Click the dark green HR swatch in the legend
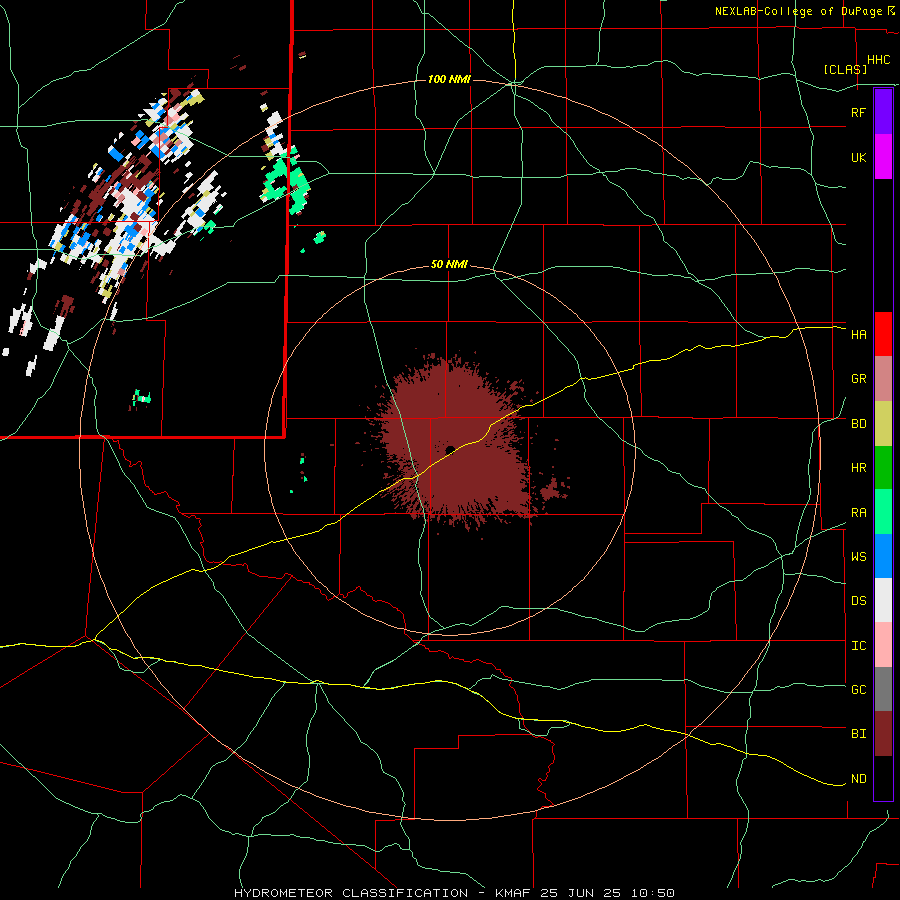900x900 pixels. [x=883, y=468]
